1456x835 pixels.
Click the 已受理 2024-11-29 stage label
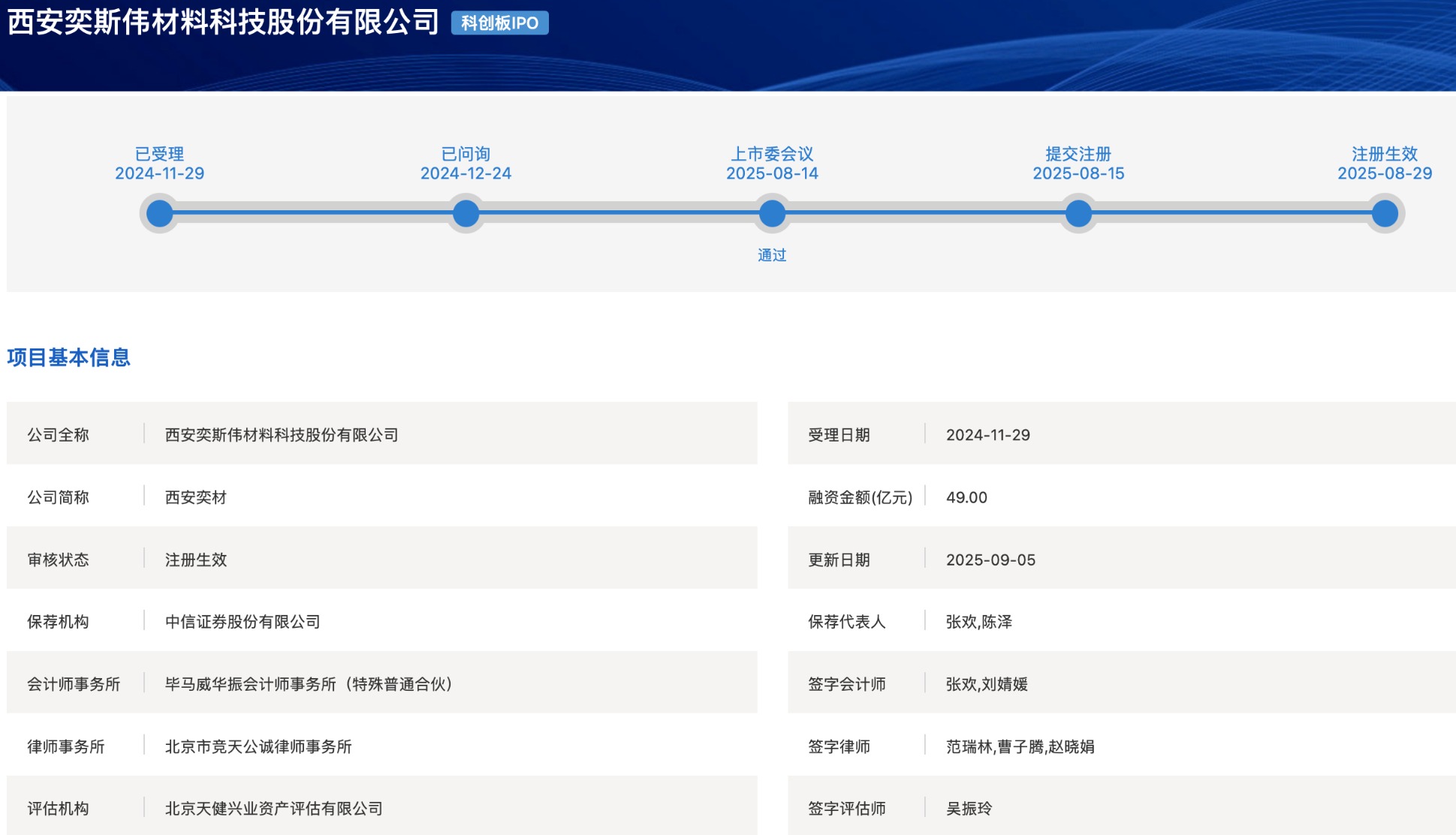pyautogui.click(x=159, y=164)
